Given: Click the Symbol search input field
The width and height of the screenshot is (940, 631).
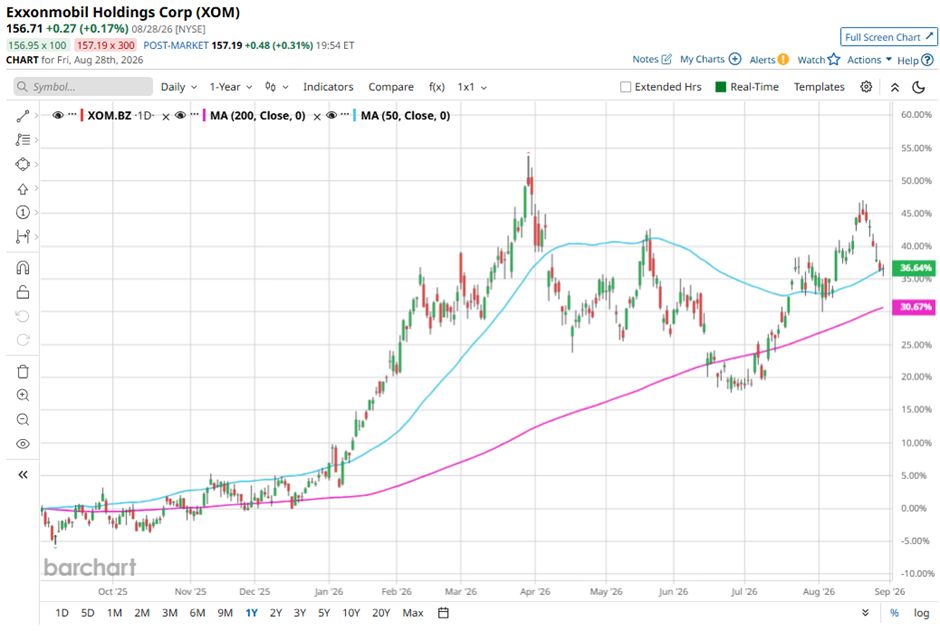Looking at the screenshot, I should click(x=83, y=87).
